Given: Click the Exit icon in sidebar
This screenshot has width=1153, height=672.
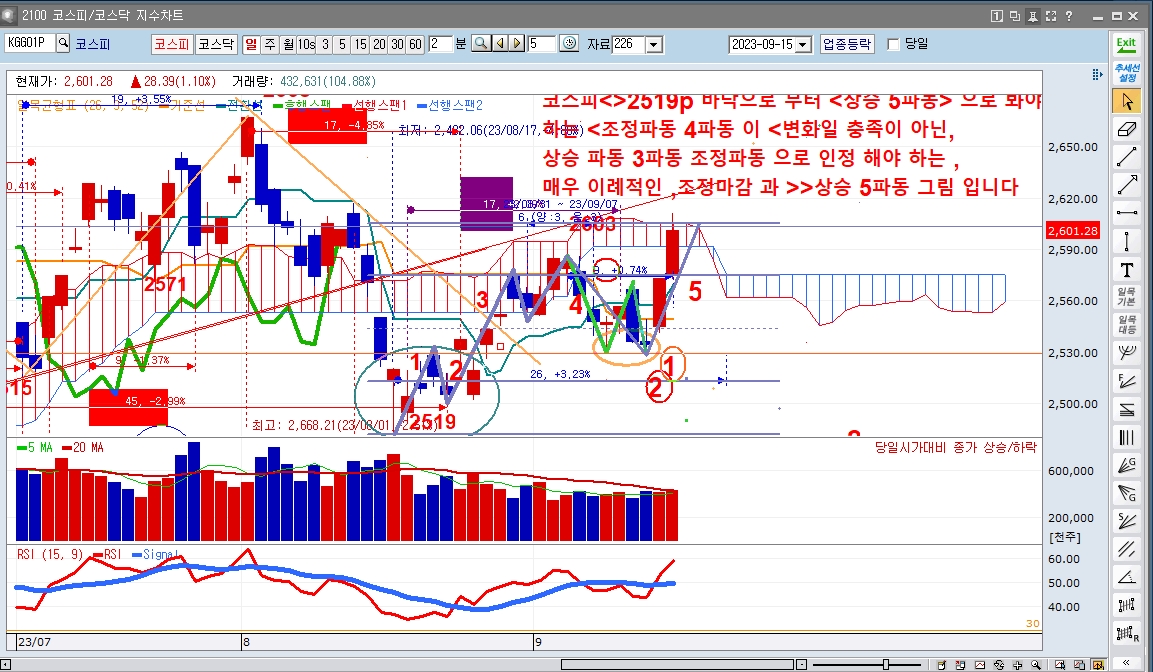Looking at the screenshot, I should point(1126,44).
